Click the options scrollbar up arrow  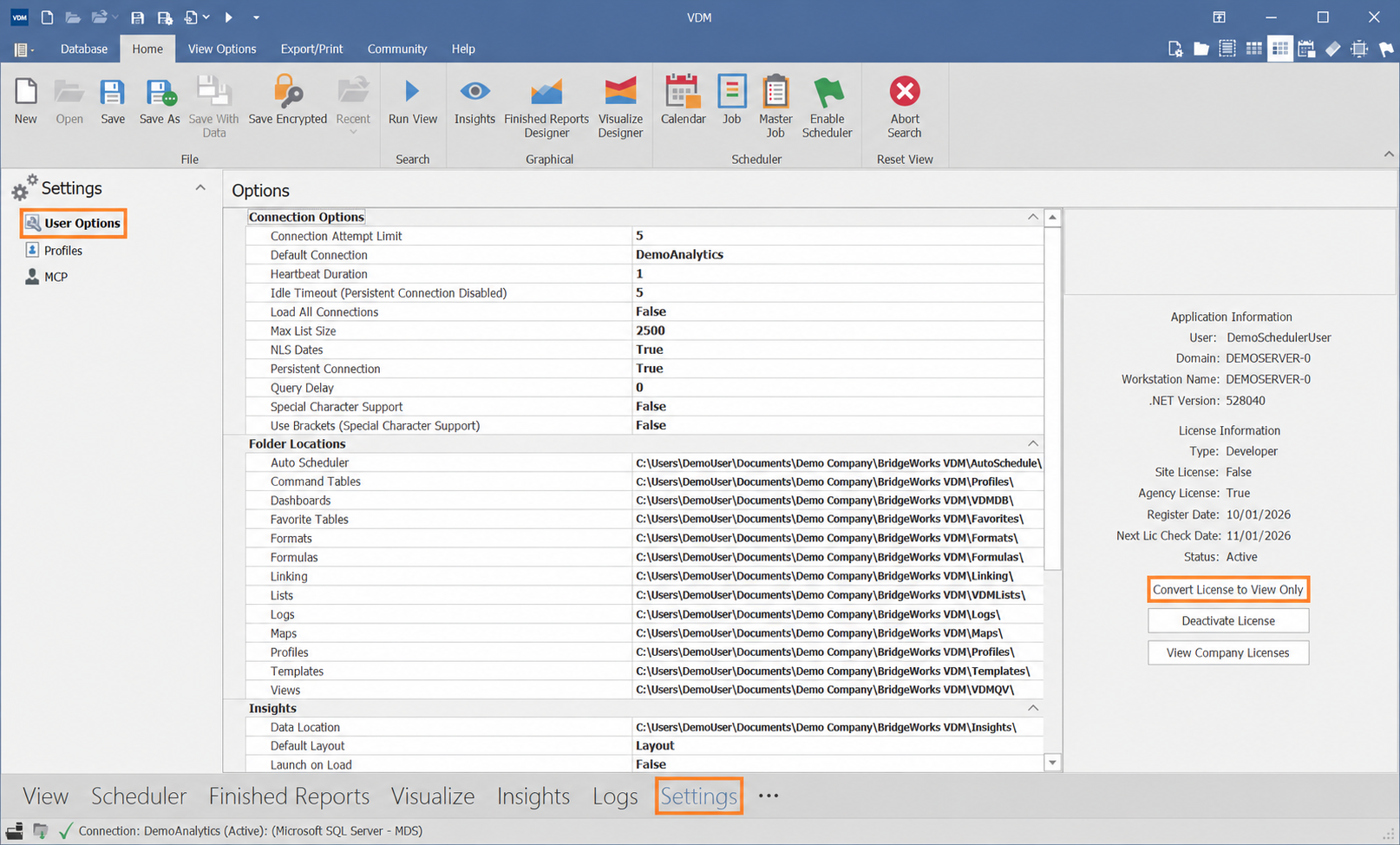pyautogui.click(x=1052, y=217)
